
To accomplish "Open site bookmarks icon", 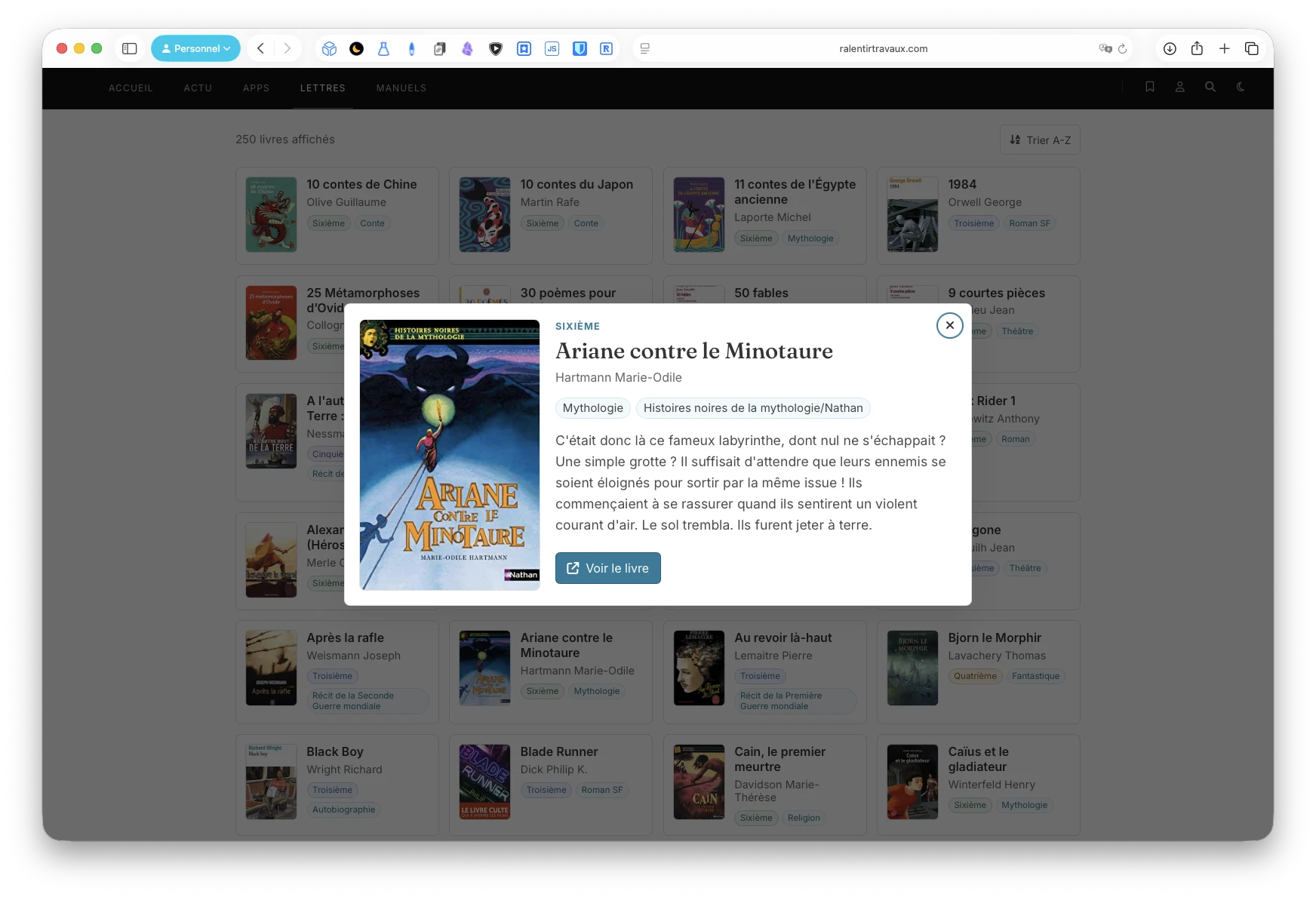I will pos(1149,87).
